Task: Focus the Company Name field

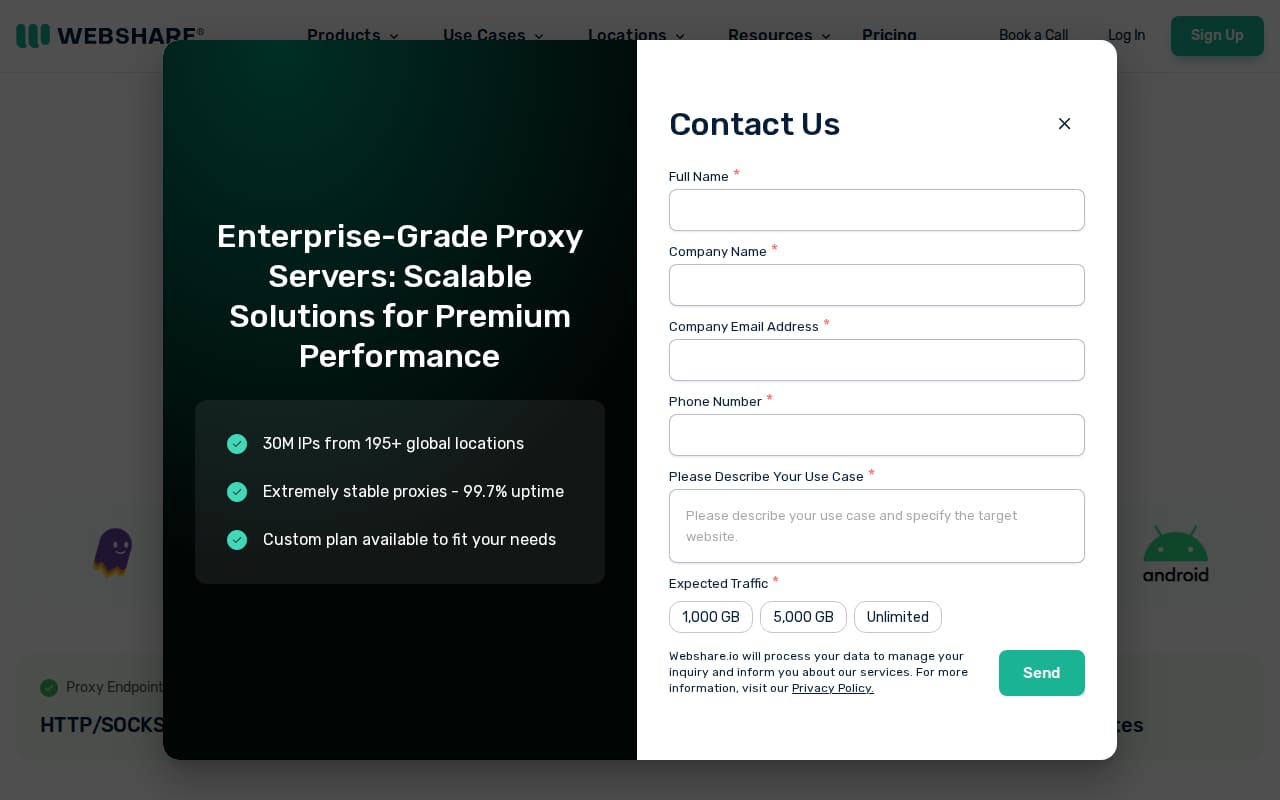Action: (x=877, y=285)
